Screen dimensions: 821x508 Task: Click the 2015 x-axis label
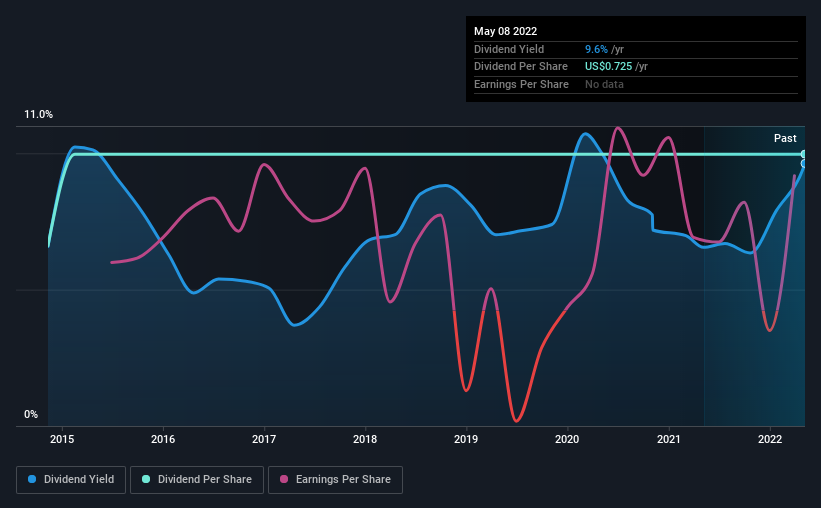point(62,439)
